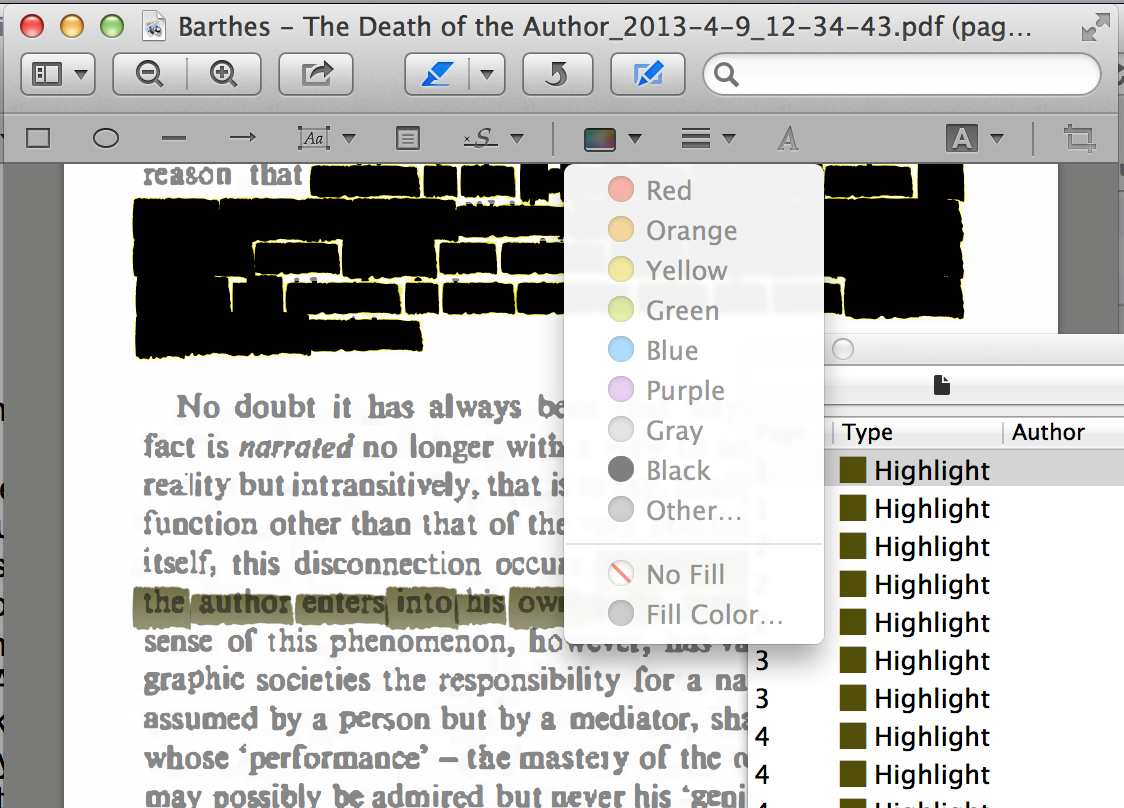The image size is (1124, 808).
Task: Open the color swatch button in toolbar
Action: (x=600, y=139)
